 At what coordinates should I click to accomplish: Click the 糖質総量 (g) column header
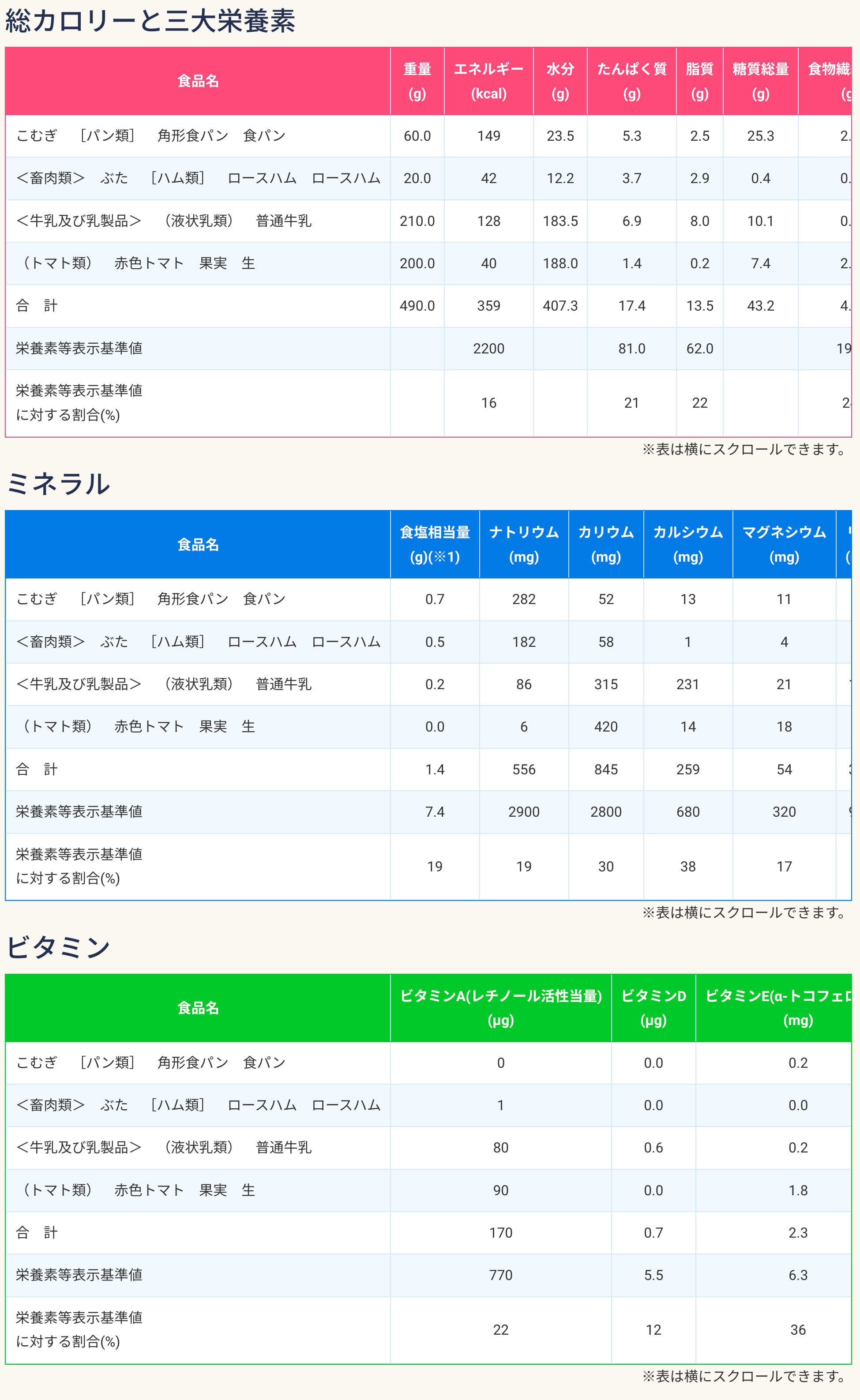click(760, 81)
